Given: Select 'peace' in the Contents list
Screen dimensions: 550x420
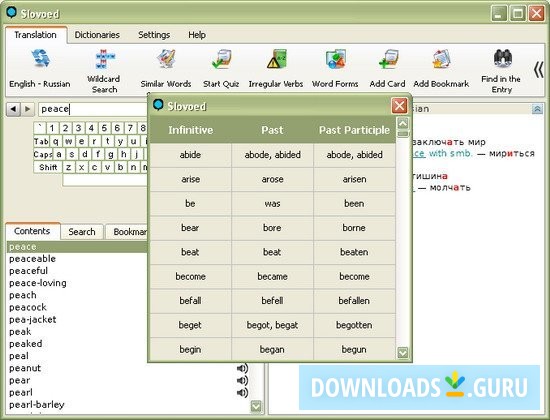Looking at the screenshot, I should (77, 247).
